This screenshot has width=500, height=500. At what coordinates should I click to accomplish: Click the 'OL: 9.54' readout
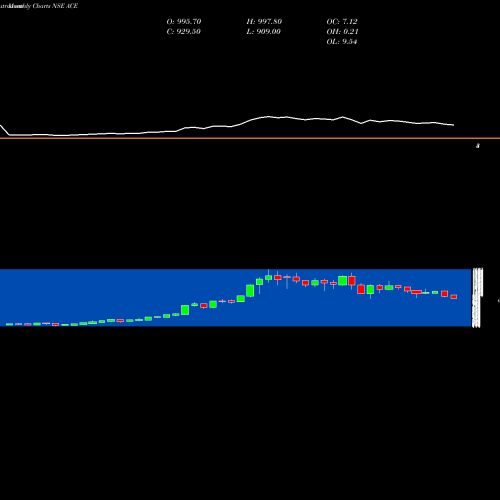342,42
